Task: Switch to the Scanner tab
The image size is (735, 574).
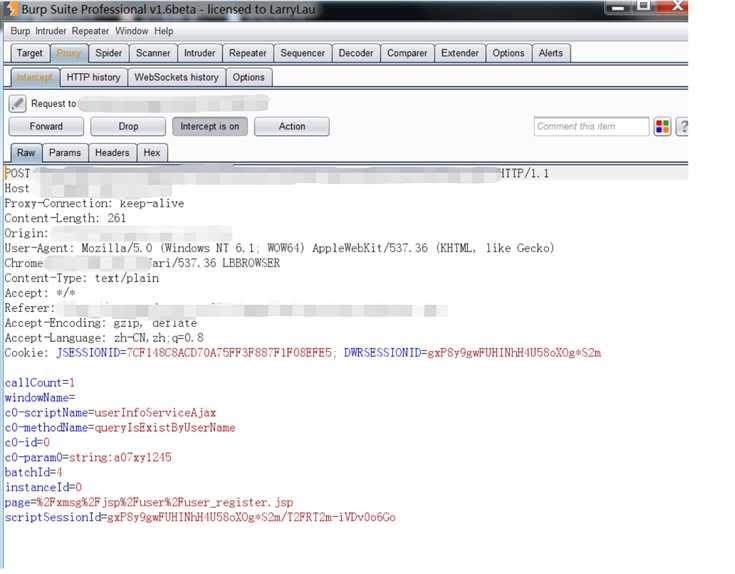Action: pos(153,53)
